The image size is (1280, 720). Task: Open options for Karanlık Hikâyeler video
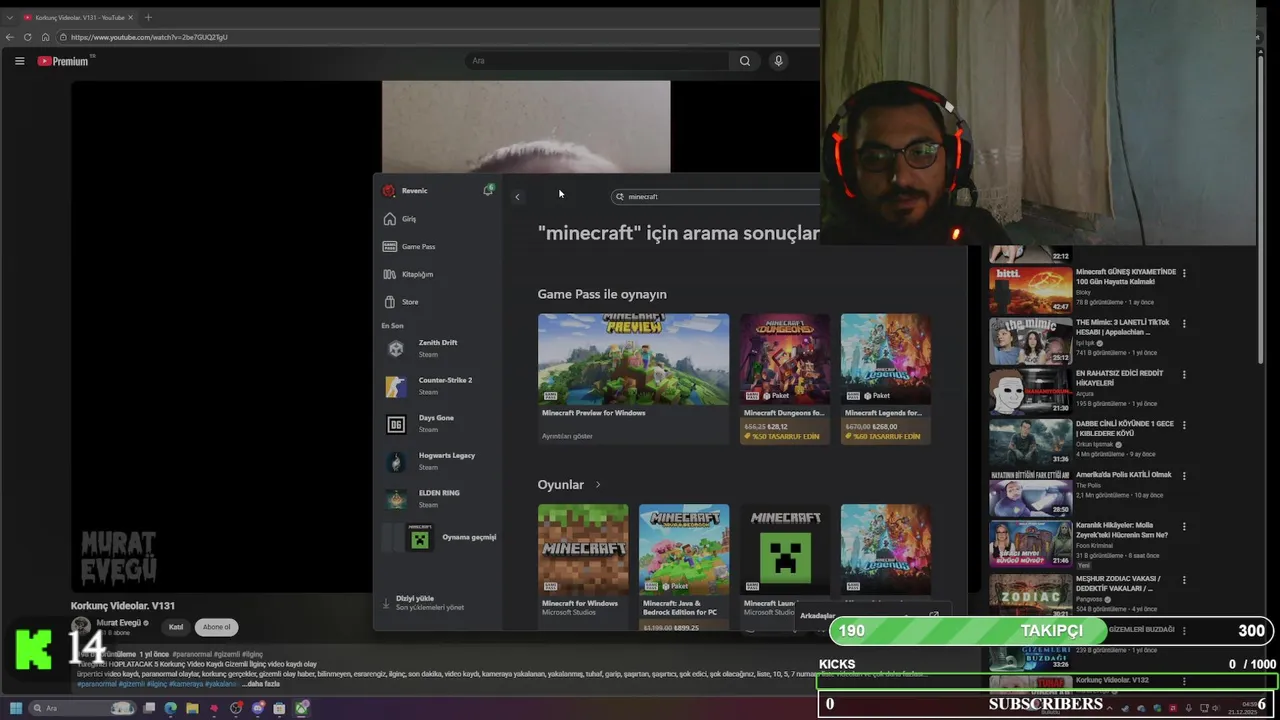click(1184, 527)
